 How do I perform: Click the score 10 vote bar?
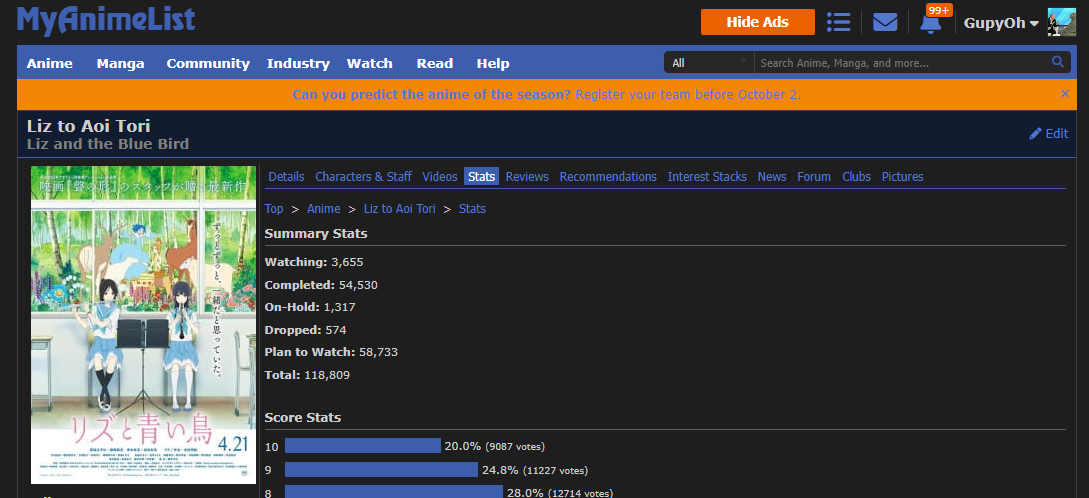(362, 446)
